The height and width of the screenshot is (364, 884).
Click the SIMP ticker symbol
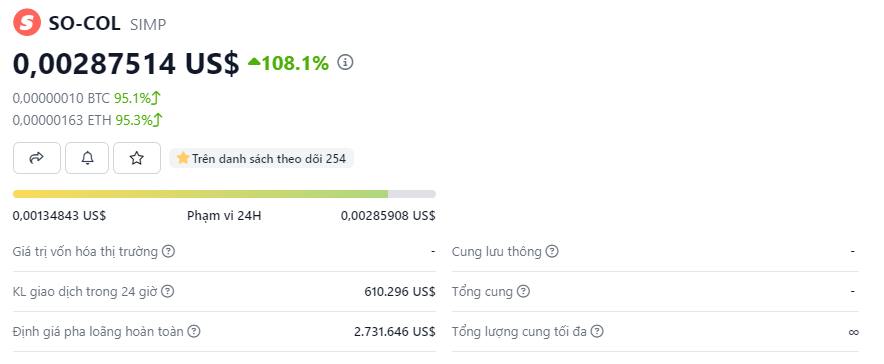pos(148,24)
